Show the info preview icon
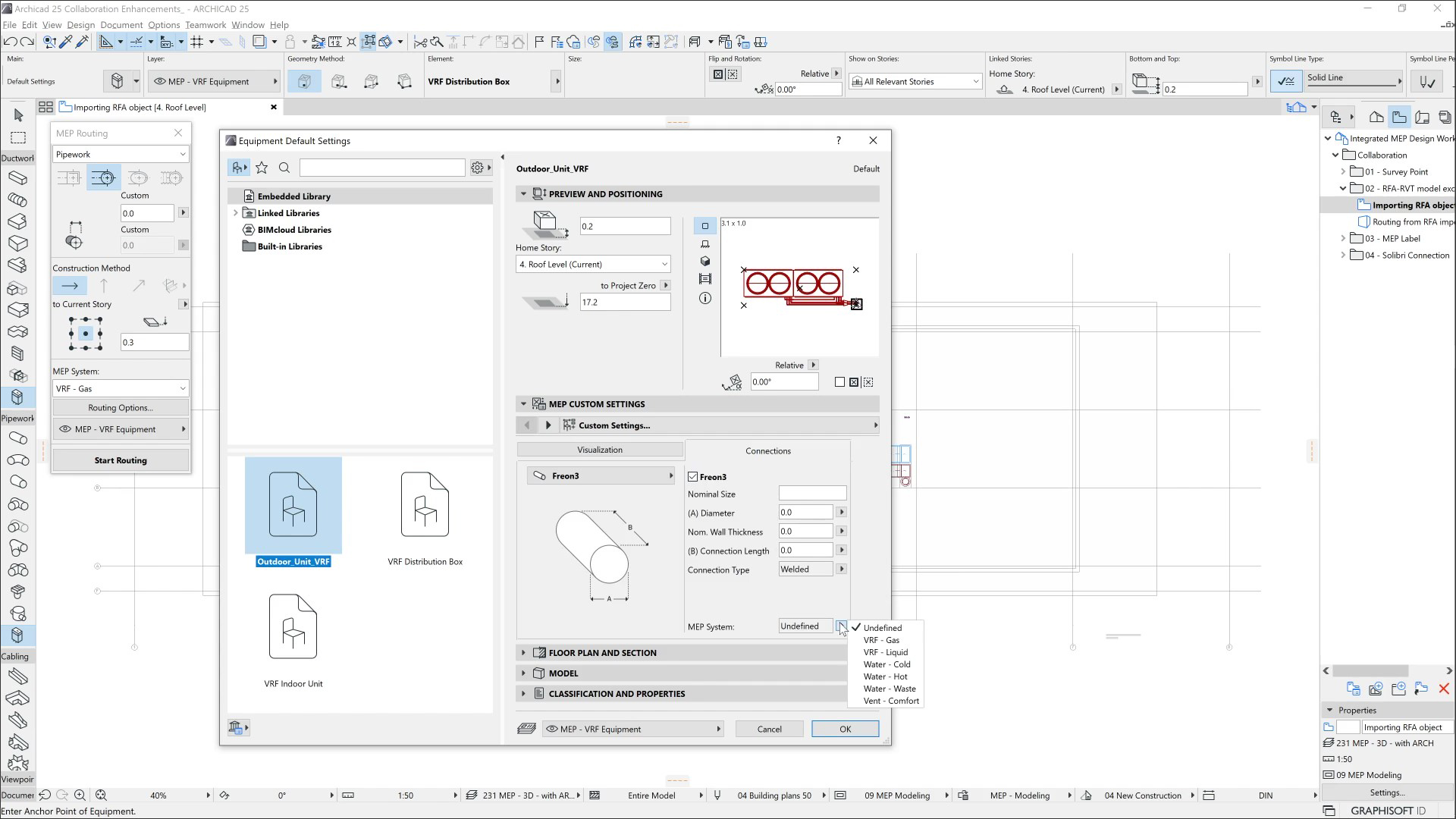 coord(705,298)
